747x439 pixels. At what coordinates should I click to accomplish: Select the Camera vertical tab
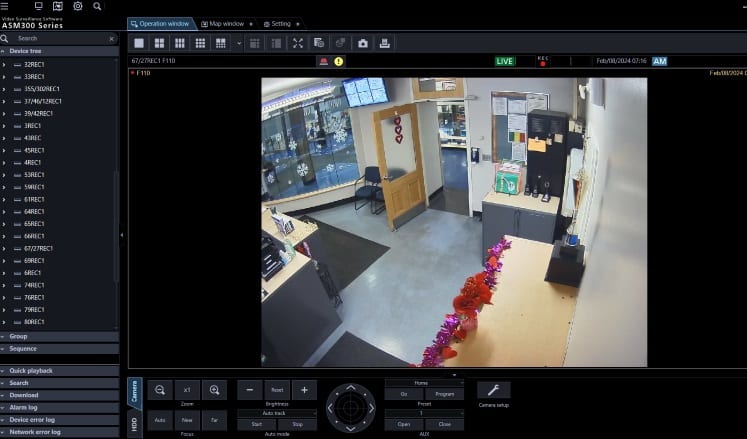pyautogui.click(x=134, y=392)
